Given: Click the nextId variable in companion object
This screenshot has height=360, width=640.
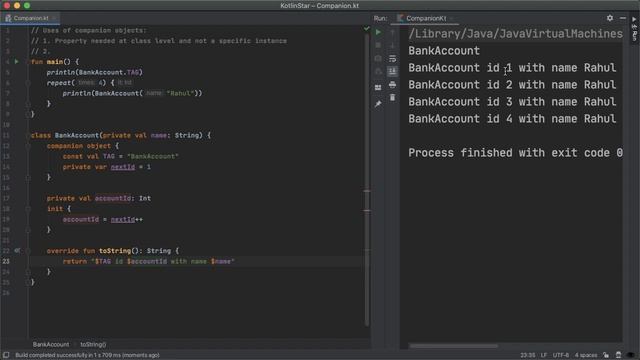Looking at the screenshot, I should (122, 167).
